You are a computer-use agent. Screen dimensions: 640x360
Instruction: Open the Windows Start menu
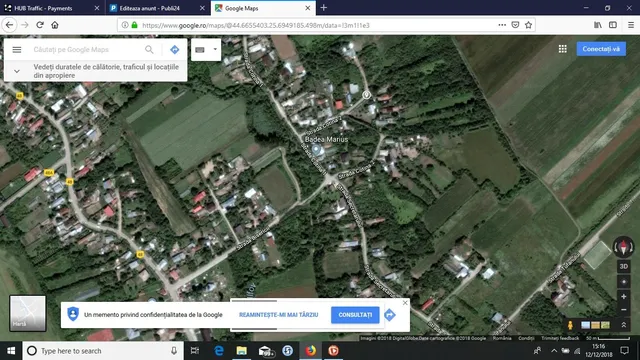(11, 351)
